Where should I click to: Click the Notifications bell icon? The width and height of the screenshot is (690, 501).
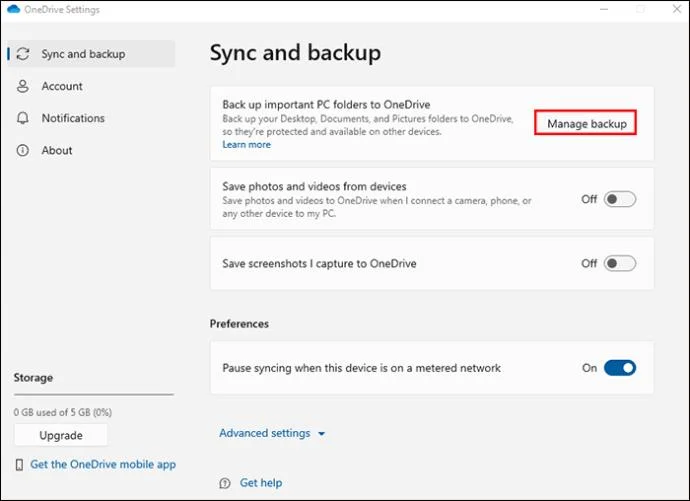(22, 118)
